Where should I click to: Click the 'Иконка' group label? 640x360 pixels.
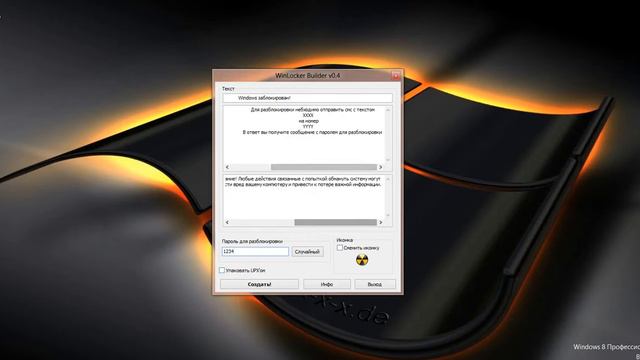pyautogui.click(x=344, y=240)
